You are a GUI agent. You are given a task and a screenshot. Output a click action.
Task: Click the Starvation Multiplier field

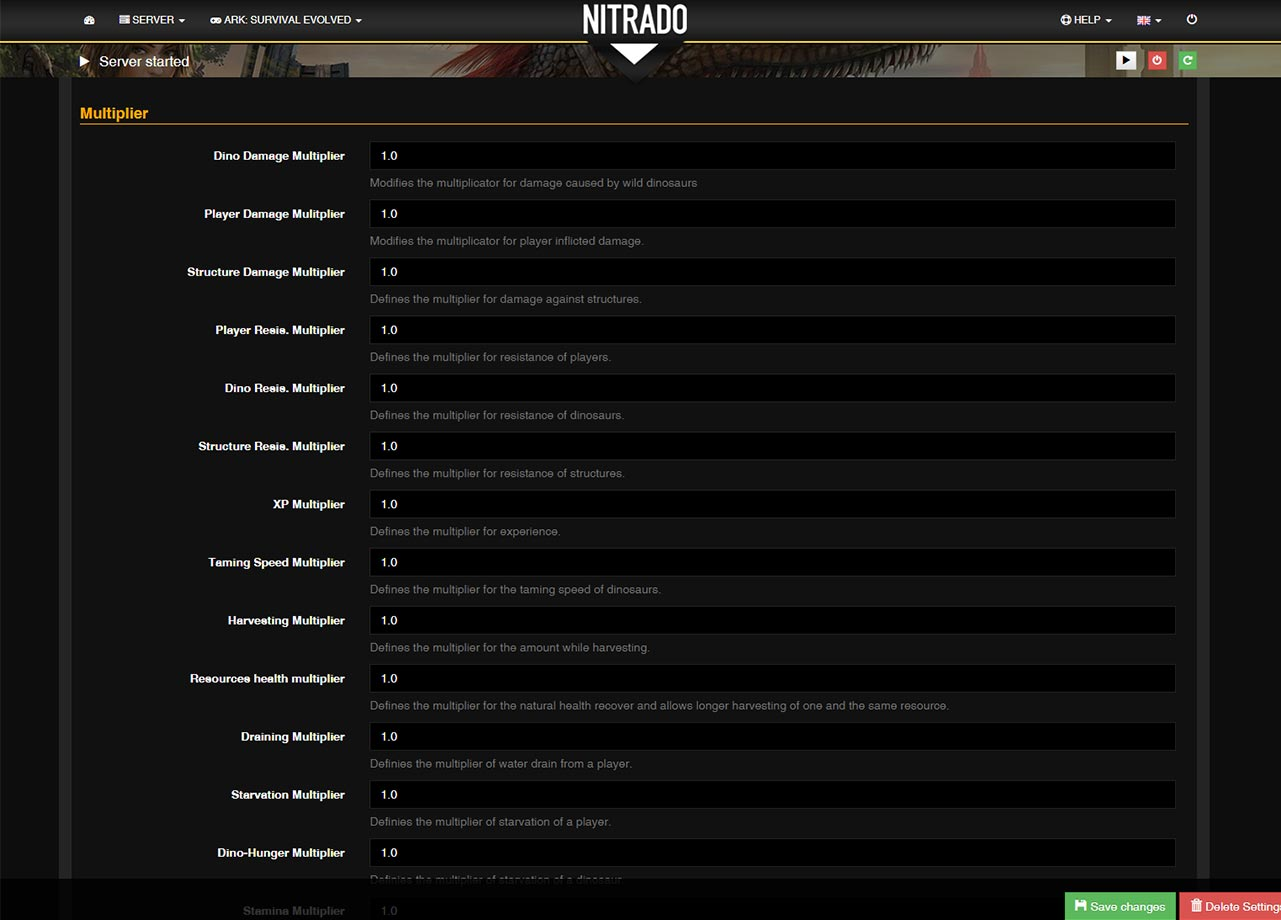(772, 794)
